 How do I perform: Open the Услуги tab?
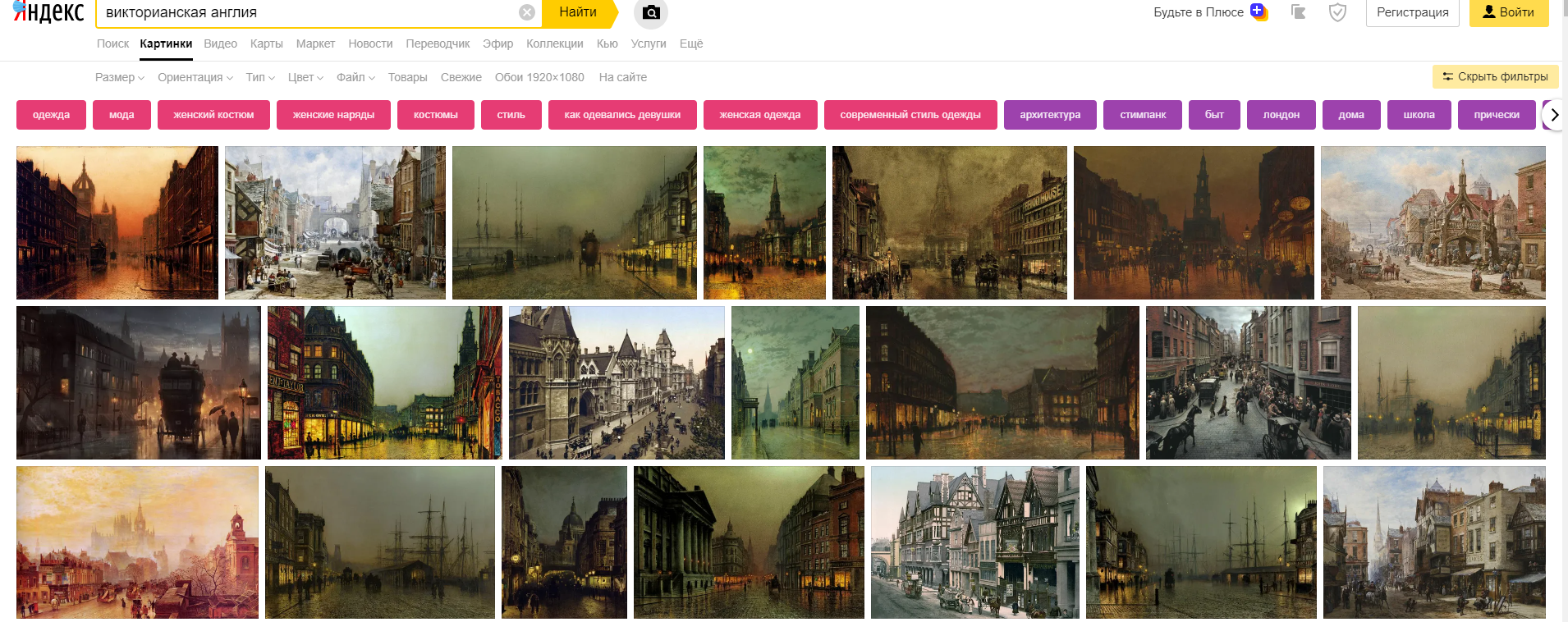click(x=649, y=43)
